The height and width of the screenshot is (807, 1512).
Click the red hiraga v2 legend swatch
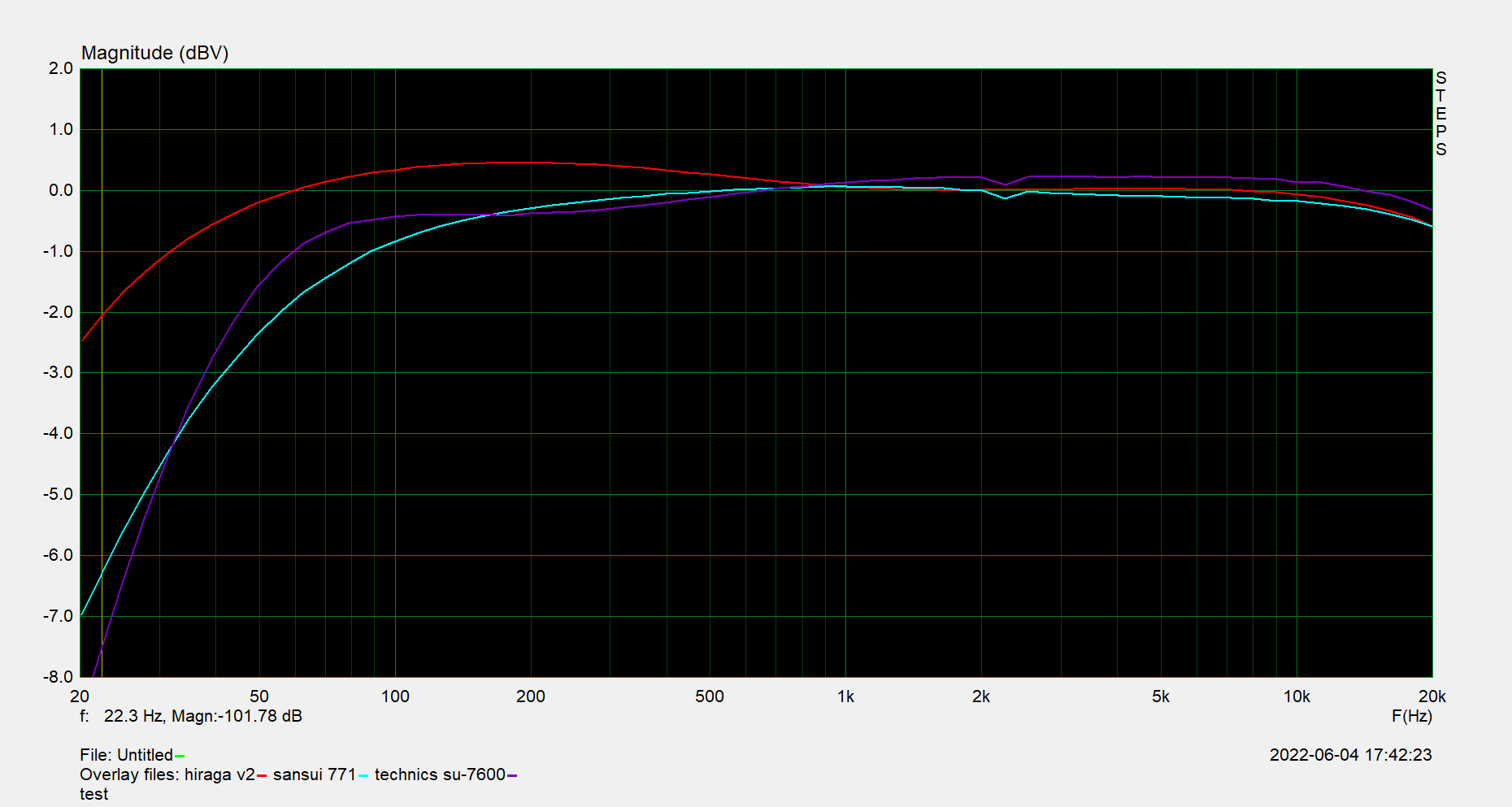[x=262, y=776]
